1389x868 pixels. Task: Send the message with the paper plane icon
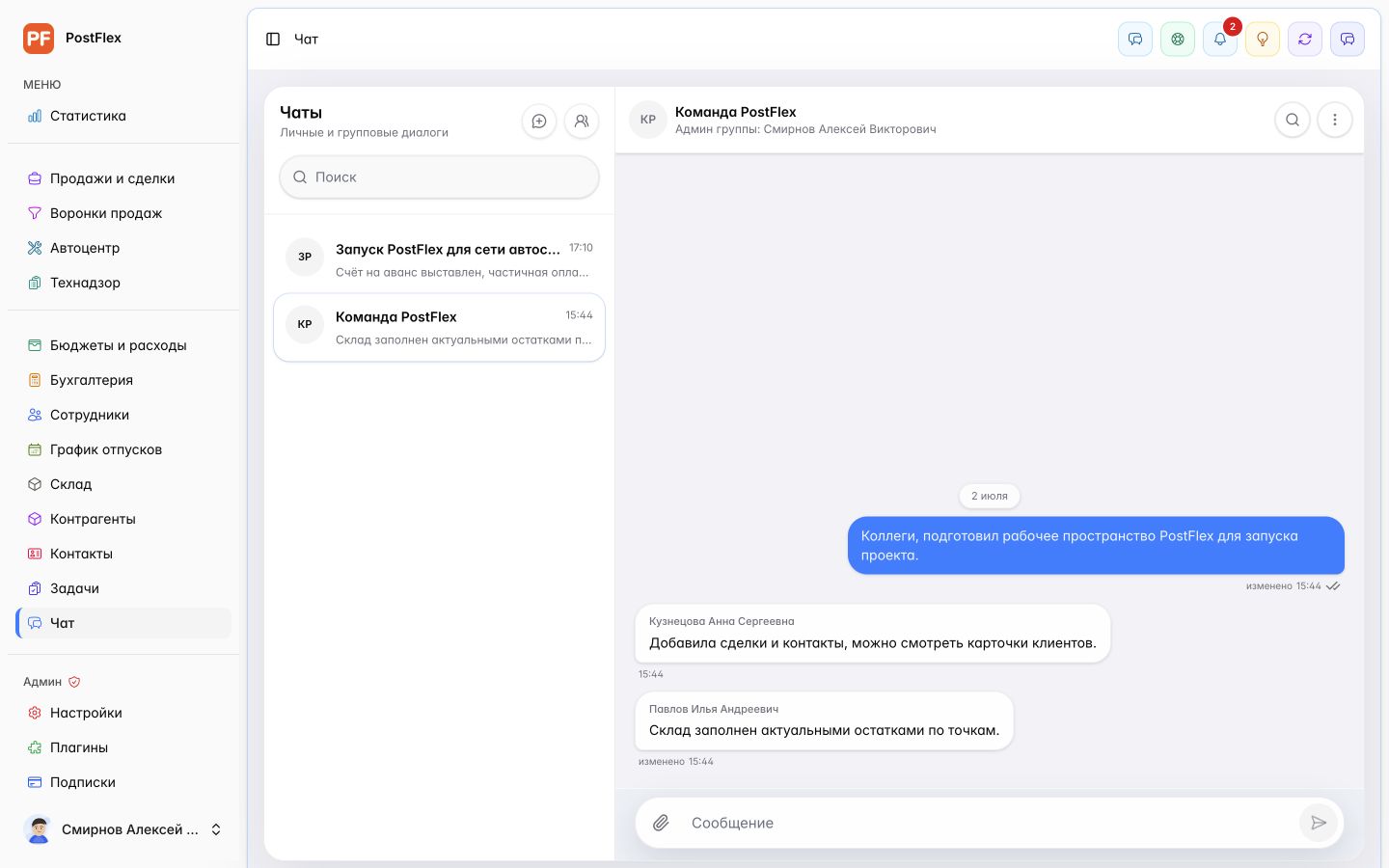[1319, 823]
